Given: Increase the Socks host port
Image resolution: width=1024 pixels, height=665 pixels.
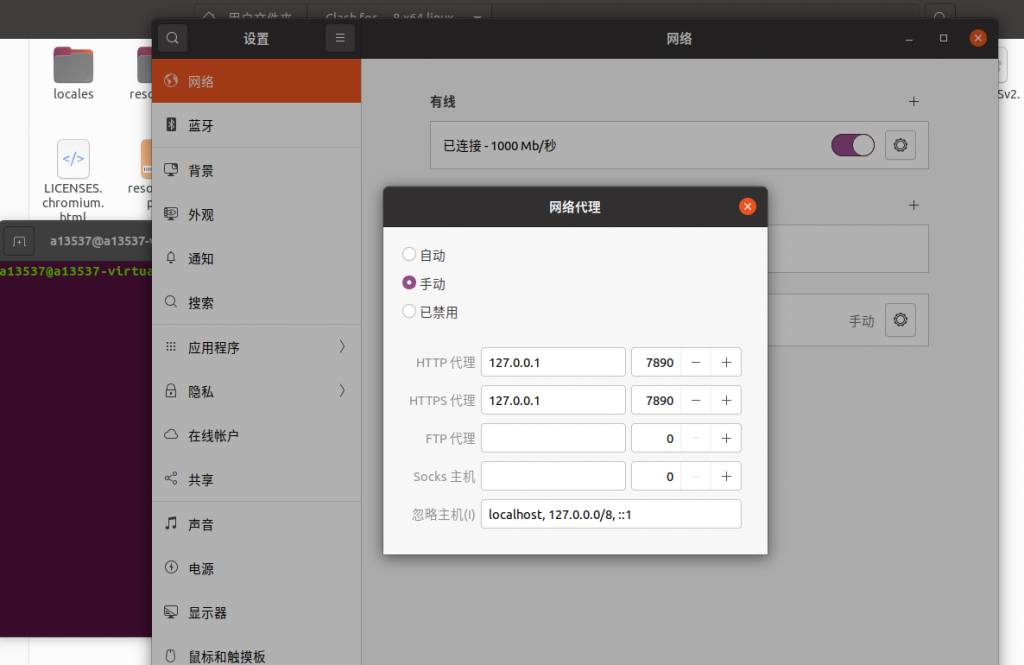Looking at the screenshot, I should [726, 476].
